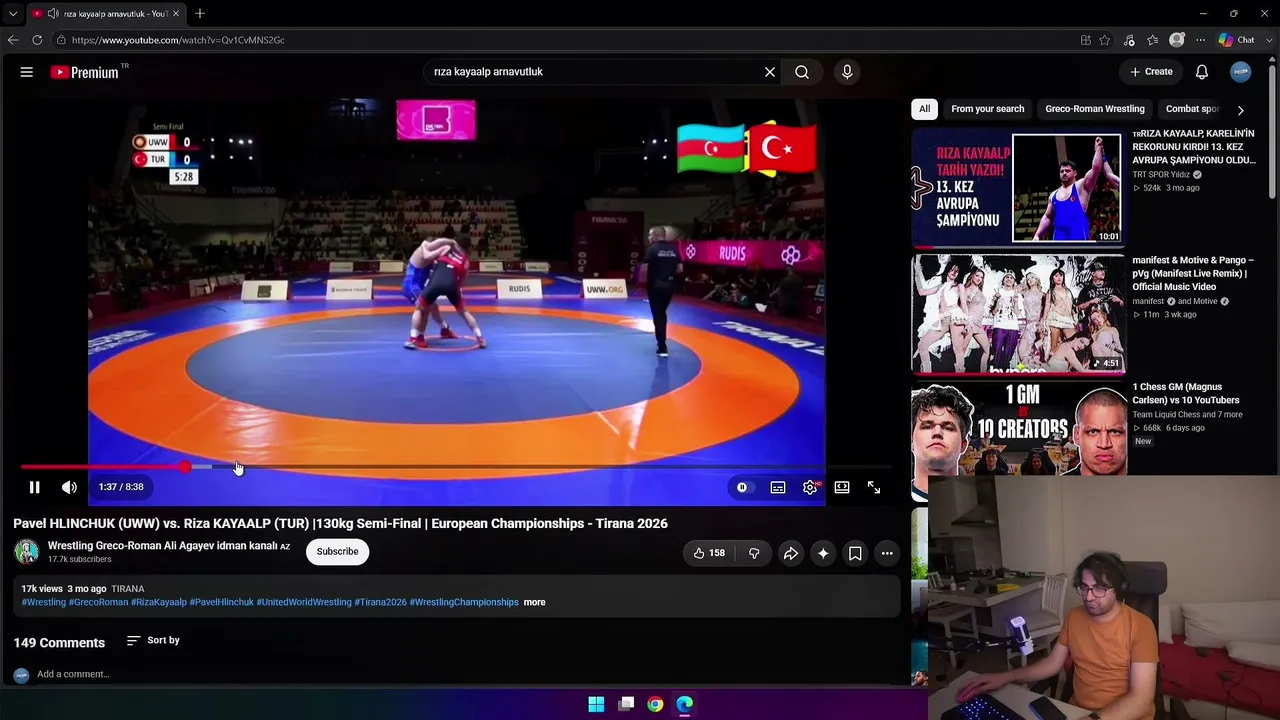This screenshot has width=1280, height=720.
Task: Open a new browser tab
Action: pos(200,14)
